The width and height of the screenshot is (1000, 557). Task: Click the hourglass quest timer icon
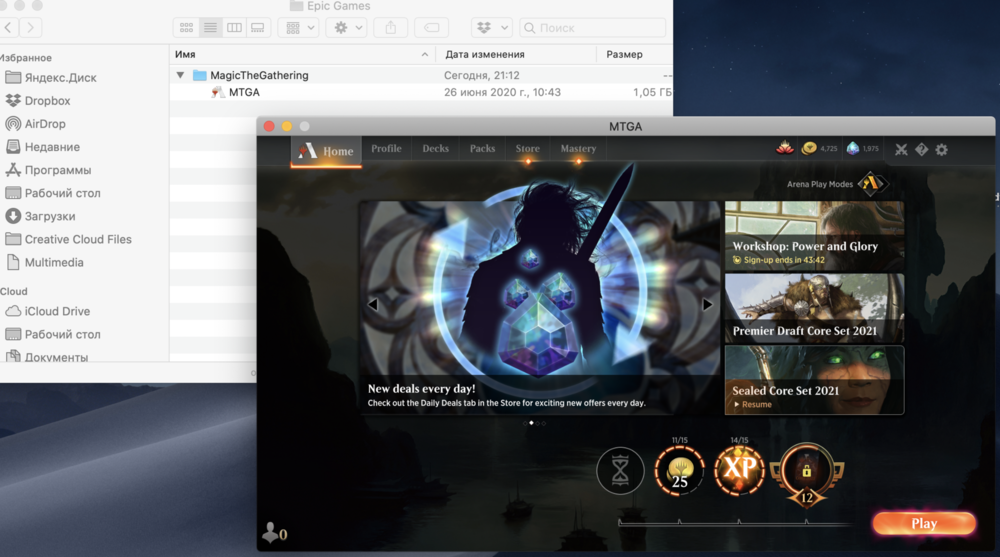[x=620, y=471]
